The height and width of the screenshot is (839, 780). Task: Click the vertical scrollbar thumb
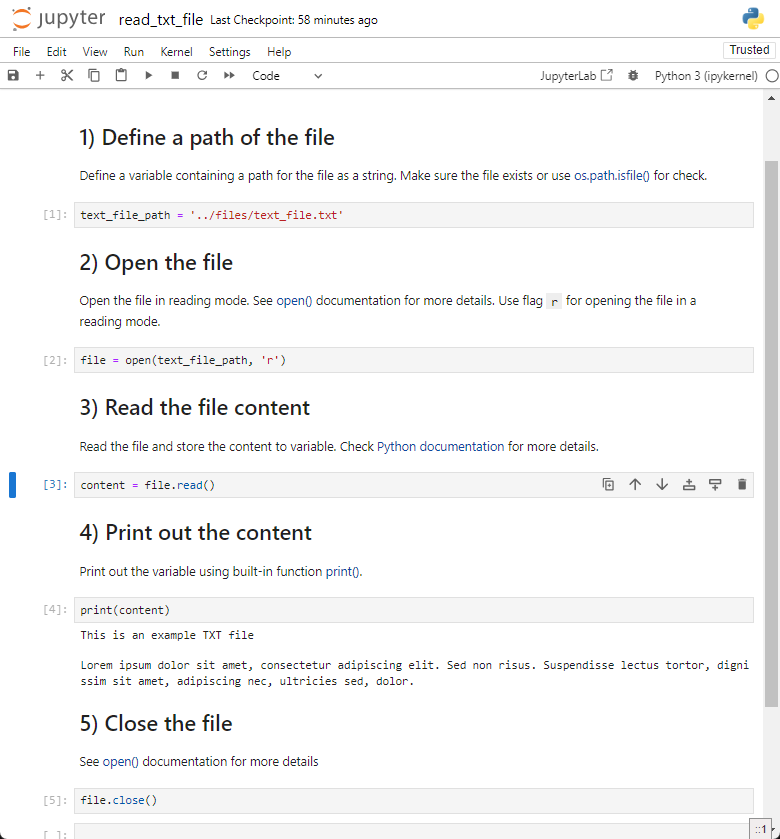click(771, 433)
